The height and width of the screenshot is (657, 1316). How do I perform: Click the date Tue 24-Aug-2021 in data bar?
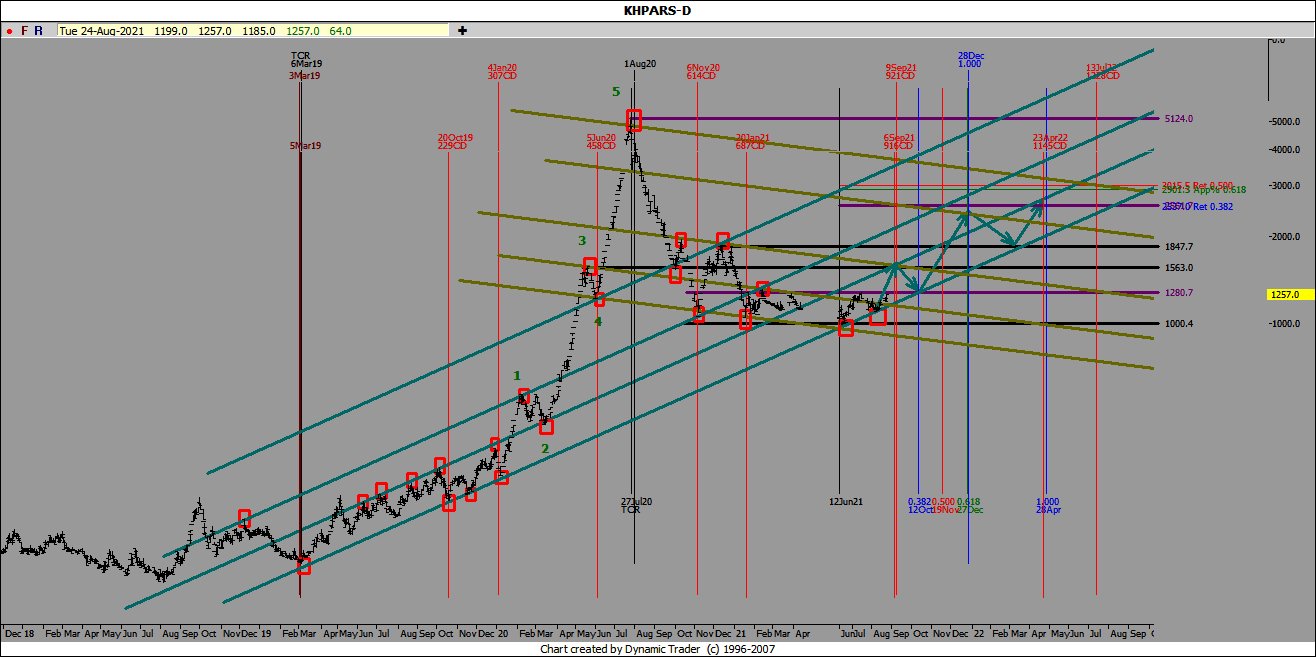(x=103, y=31)
